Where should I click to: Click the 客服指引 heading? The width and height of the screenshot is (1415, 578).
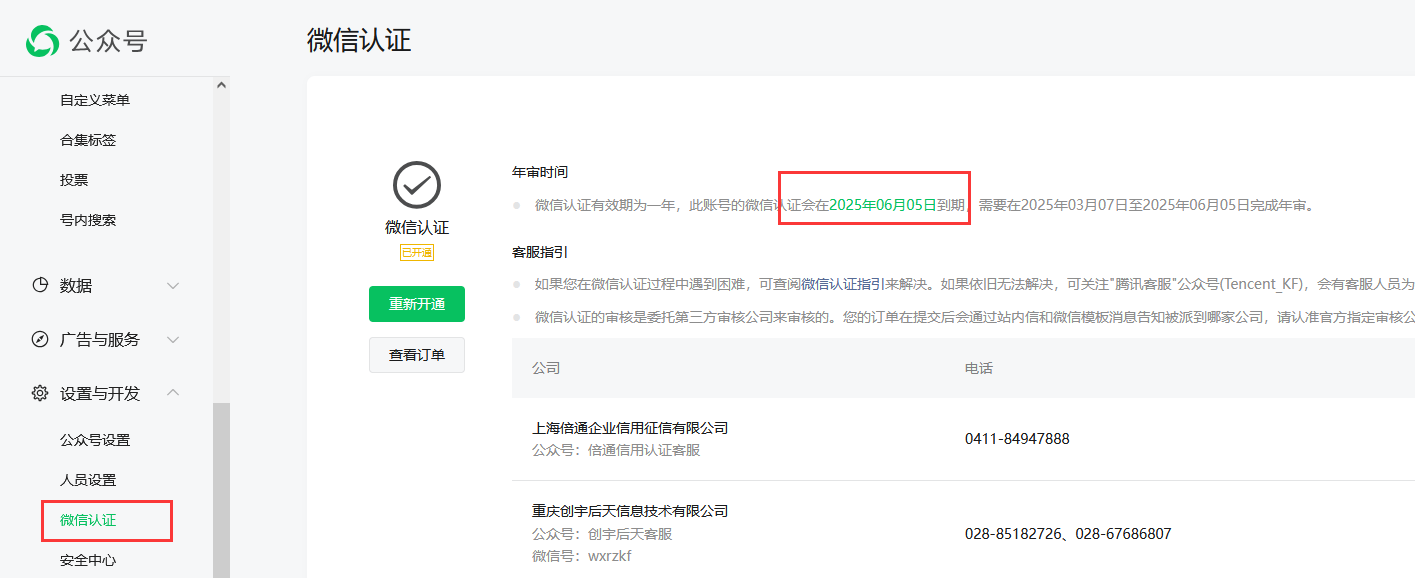[540, 252]
